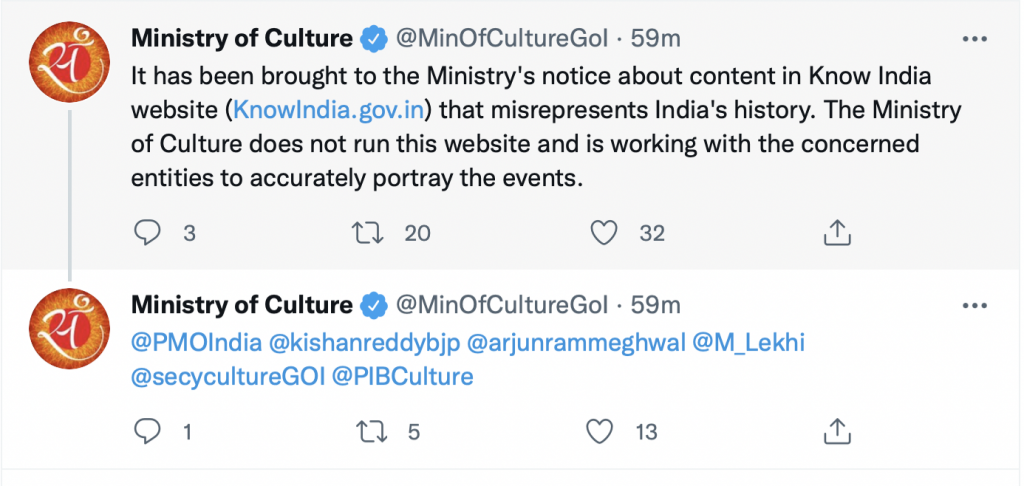Open more options menu on first tweet
Image resolution: width=1024 pixels, height=486 pixels.
(x=974, y=39)
